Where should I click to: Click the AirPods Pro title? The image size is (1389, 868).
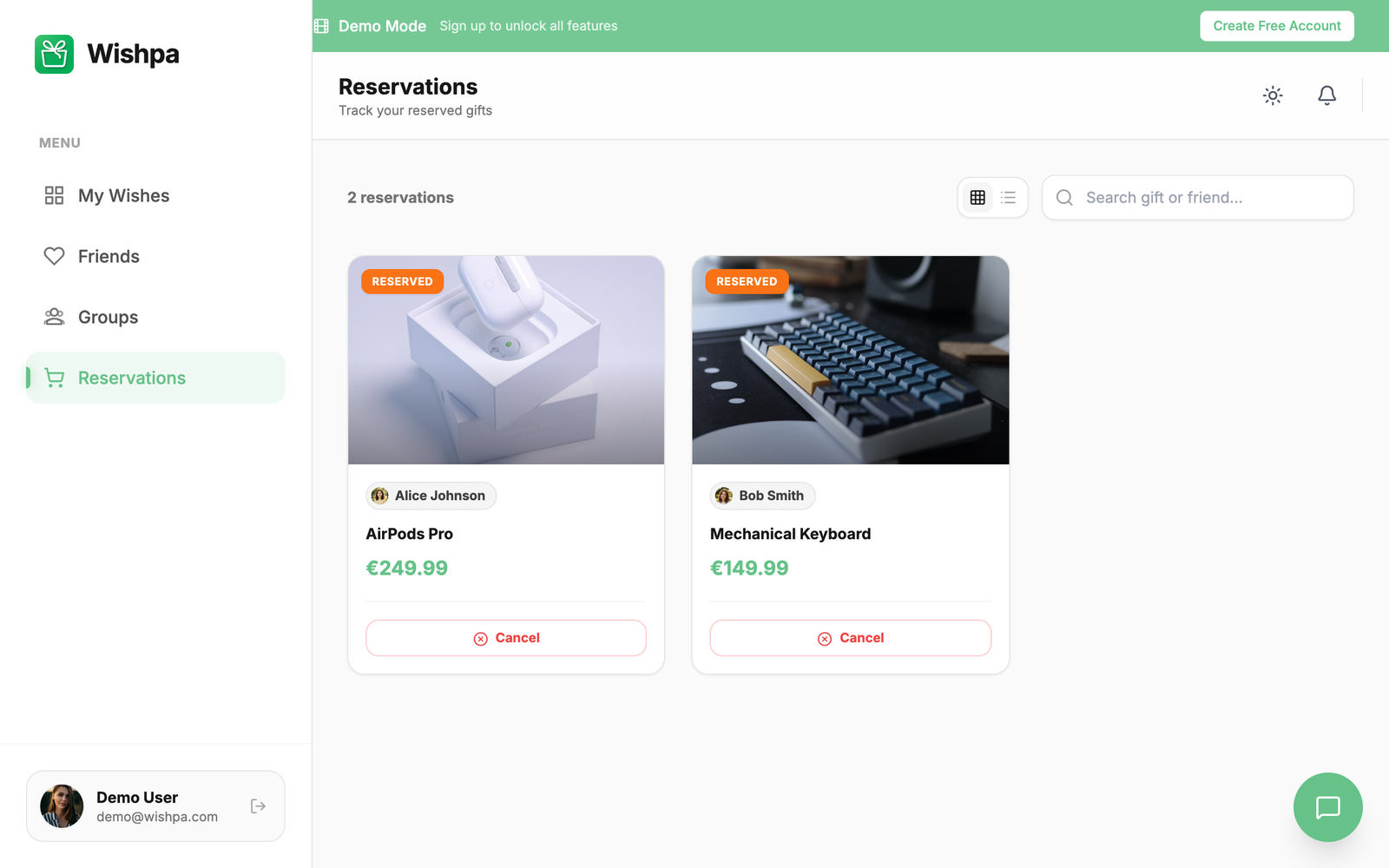click(x=410, y=534)
